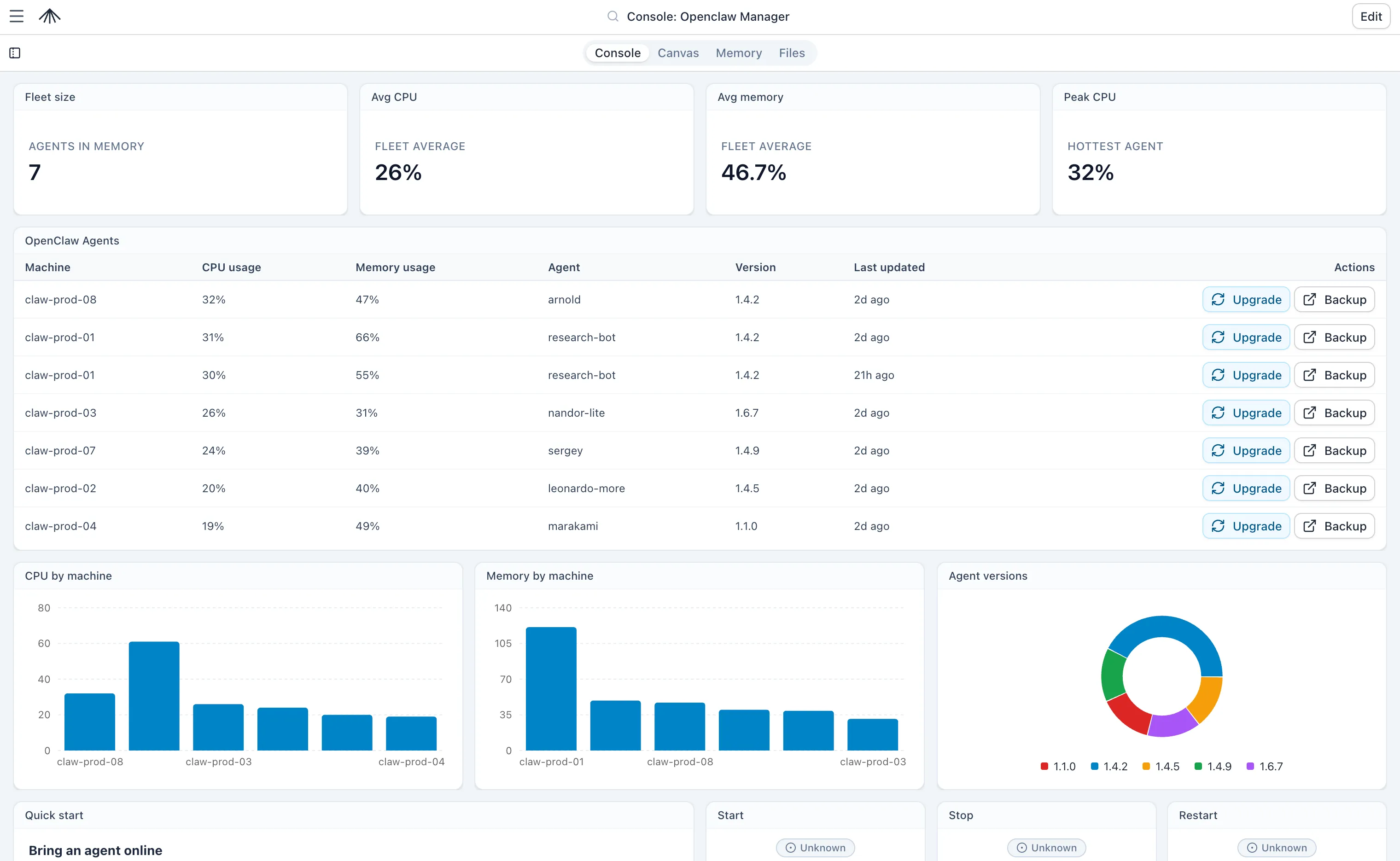This screenshot has width=1400, height=861.
Task: Click the 26% fleet average CPU value
Action: coord(397,173)
